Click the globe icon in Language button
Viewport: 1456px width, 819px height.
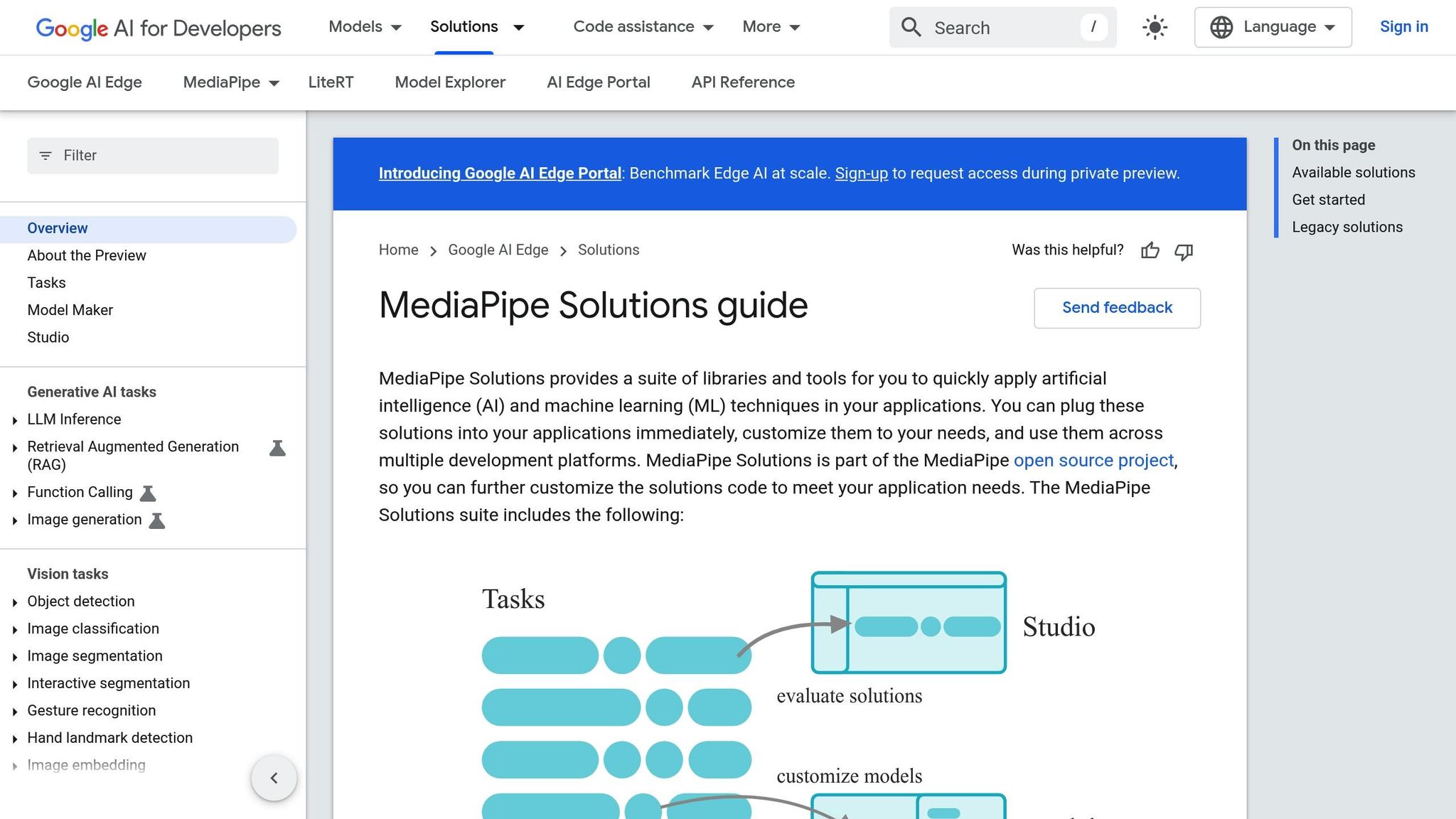[x=1221, y=27]
